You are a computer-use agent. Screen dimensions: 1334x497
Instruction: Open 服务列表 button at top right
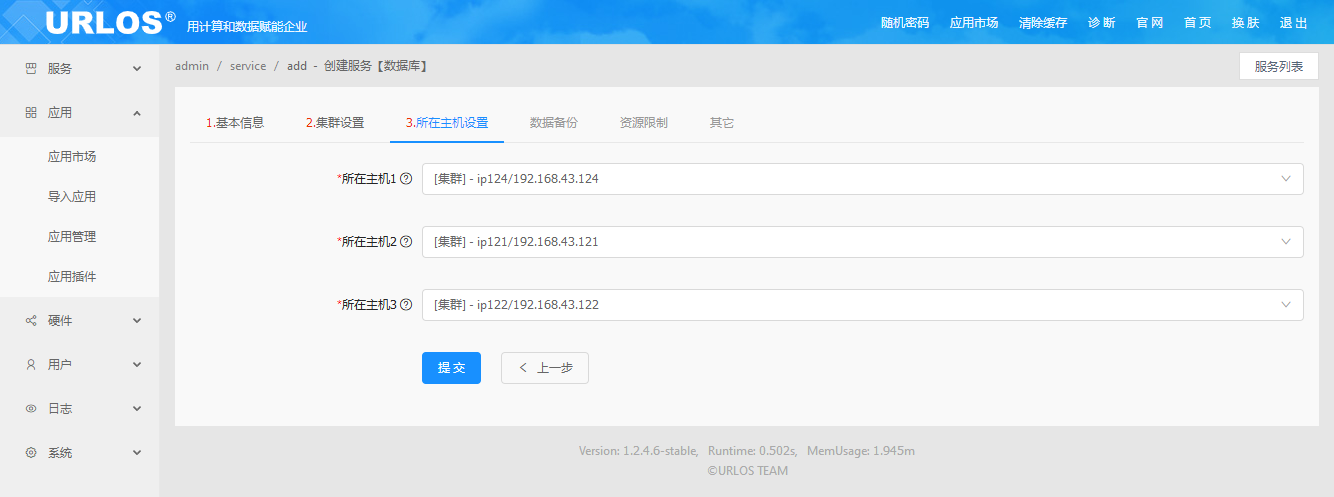[x=1278, y=67]
